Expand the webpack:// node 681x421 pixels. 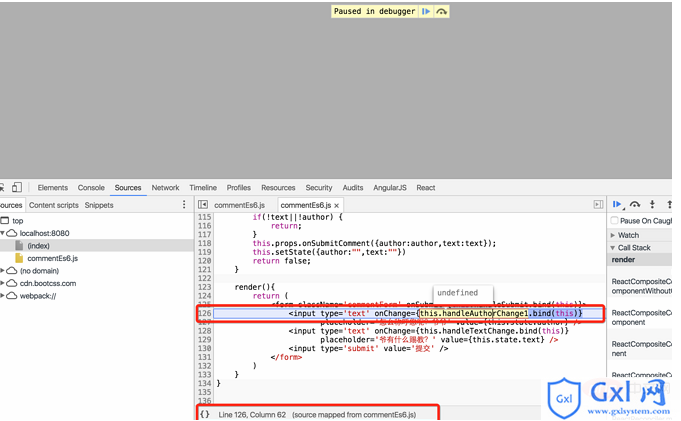coord(2,296)
